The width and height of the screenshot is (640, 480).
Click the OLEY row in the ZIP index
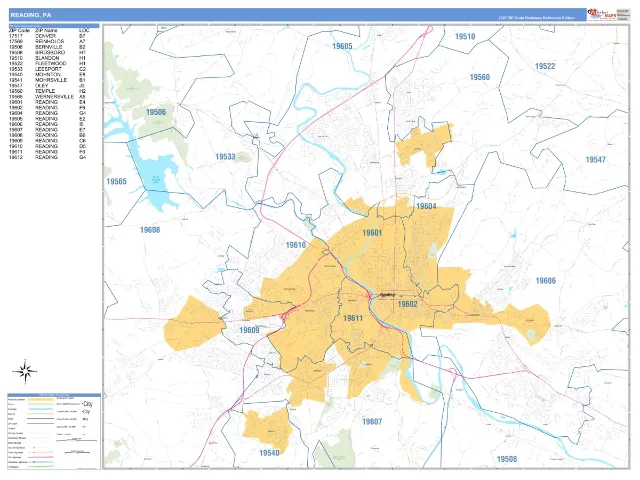click(47, 86)
